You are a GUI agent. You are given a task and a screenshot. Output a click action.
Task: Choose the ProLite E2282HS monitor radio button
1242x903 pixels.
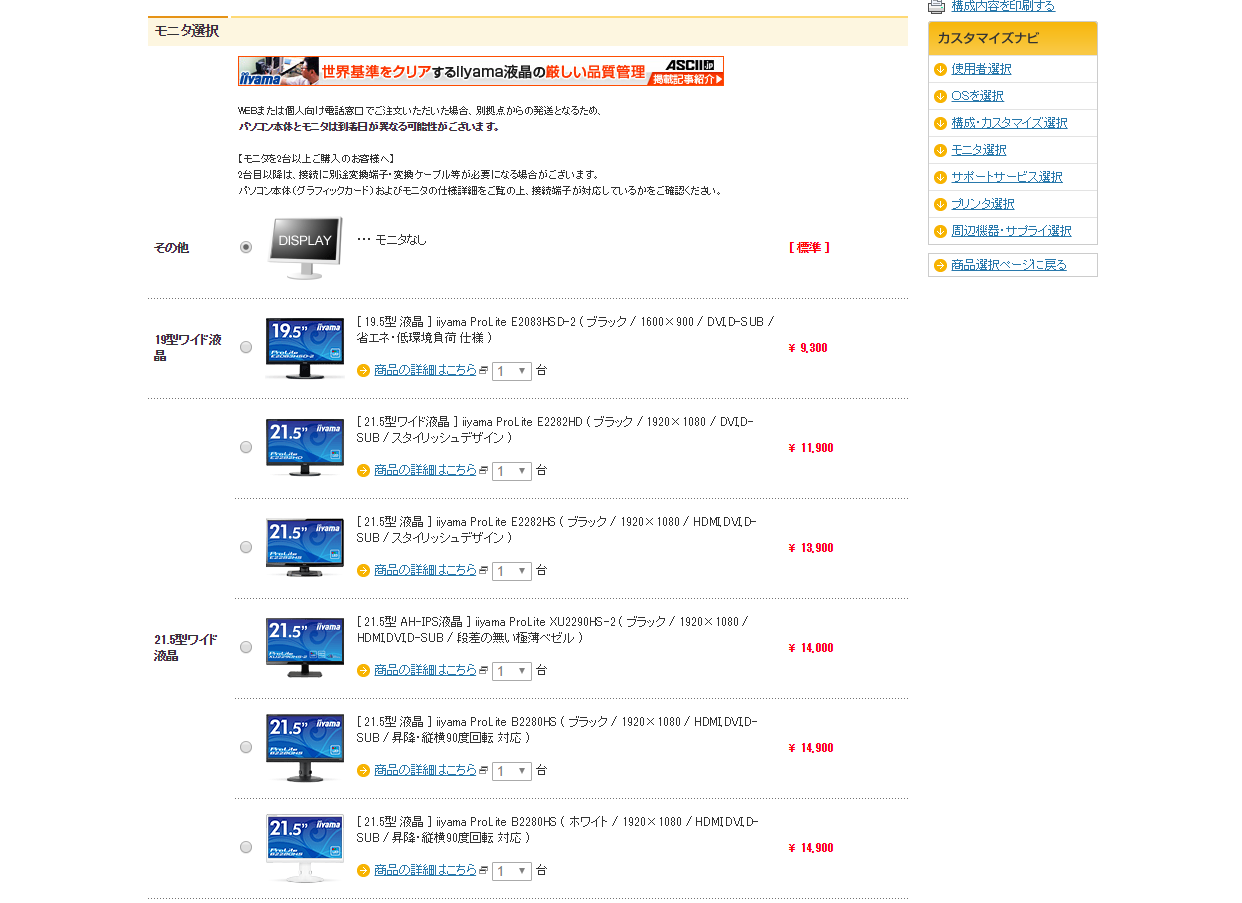246,547
